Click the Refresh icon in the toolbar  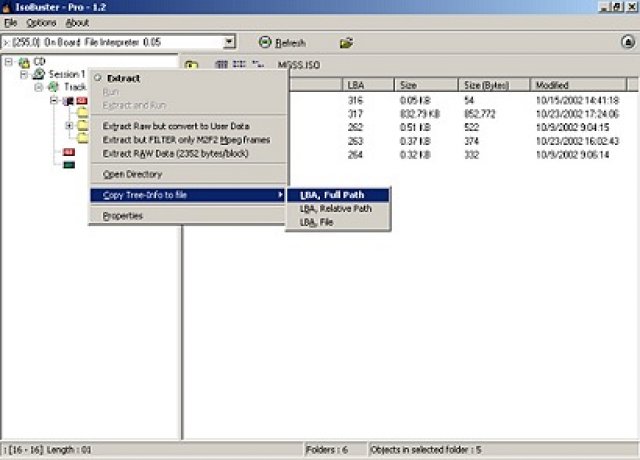click(x=265, y=42)
